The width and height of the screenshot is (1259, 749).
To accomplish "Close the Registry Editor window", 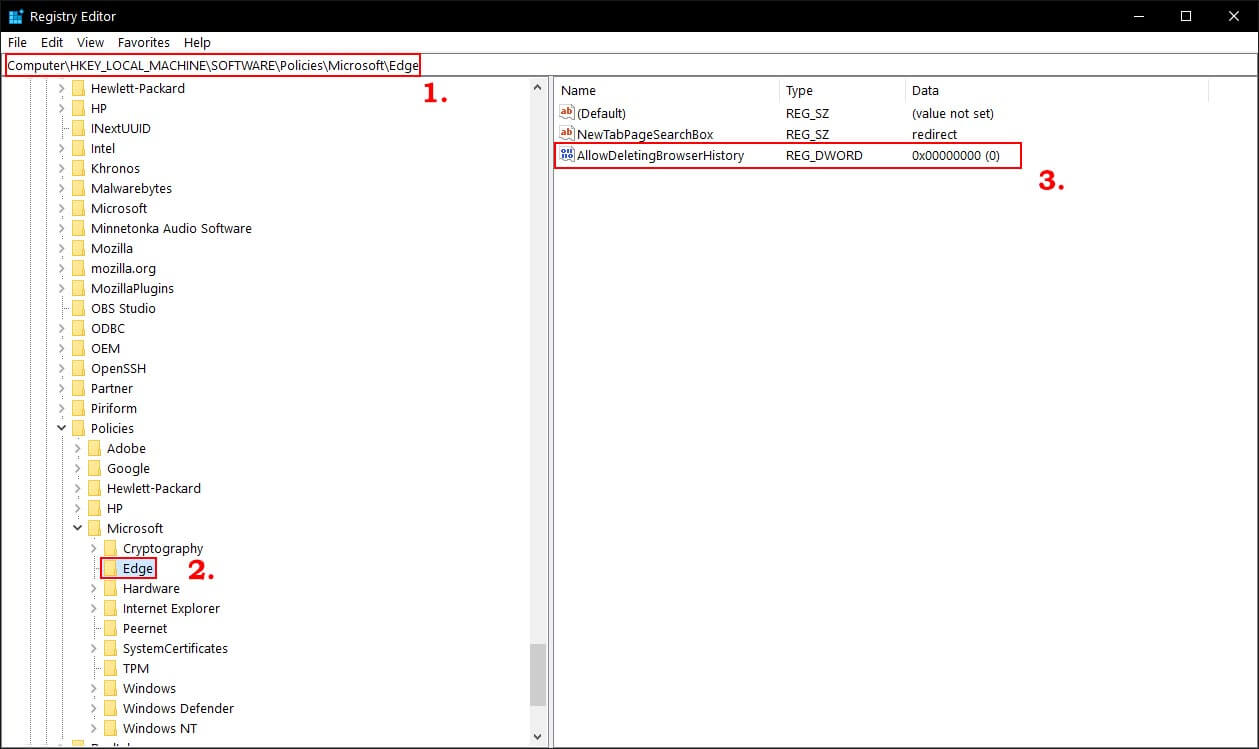I will pos(1232,16).
